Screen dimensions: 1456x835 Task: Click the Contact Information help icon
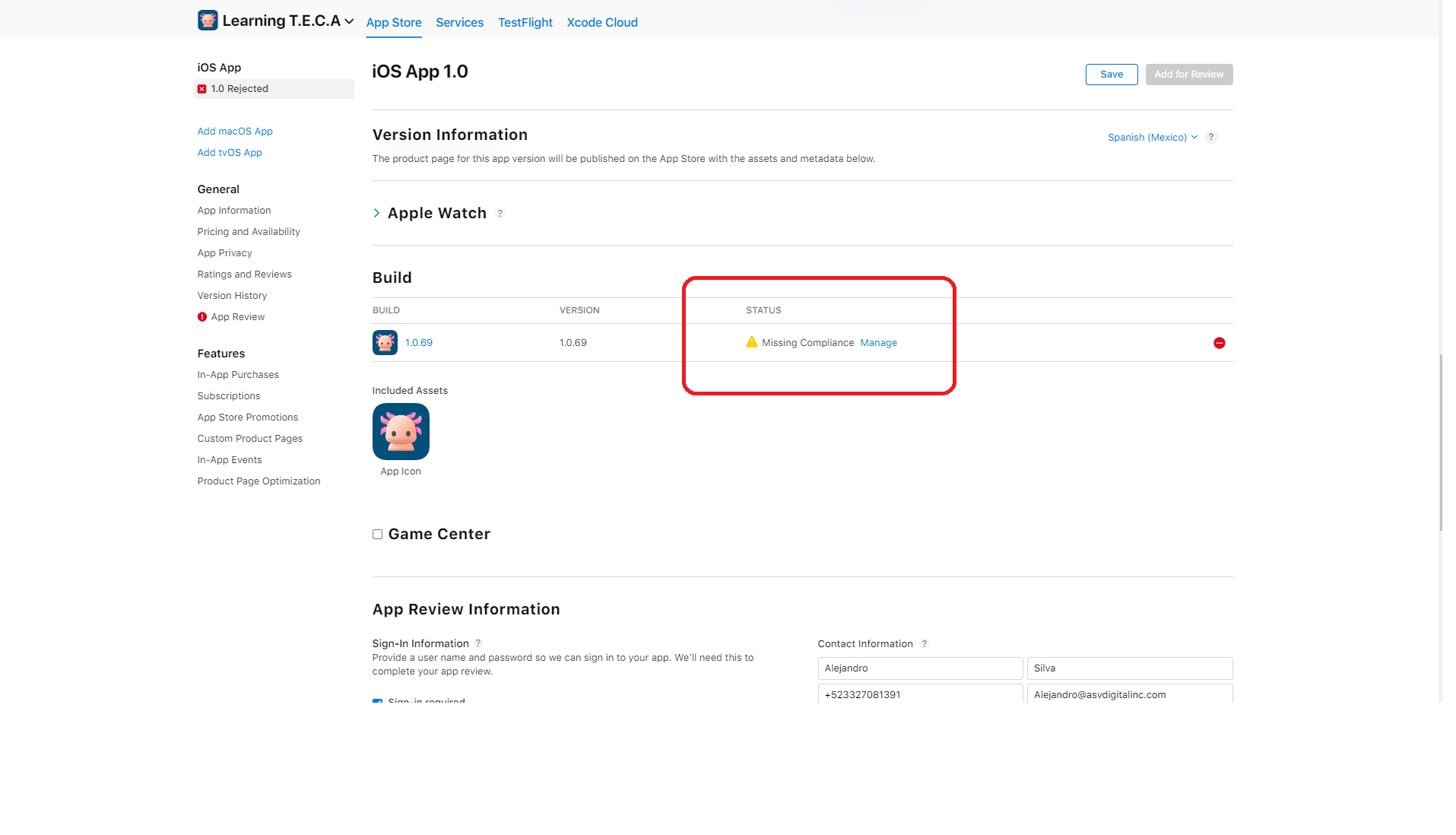[x=924, y=644]
